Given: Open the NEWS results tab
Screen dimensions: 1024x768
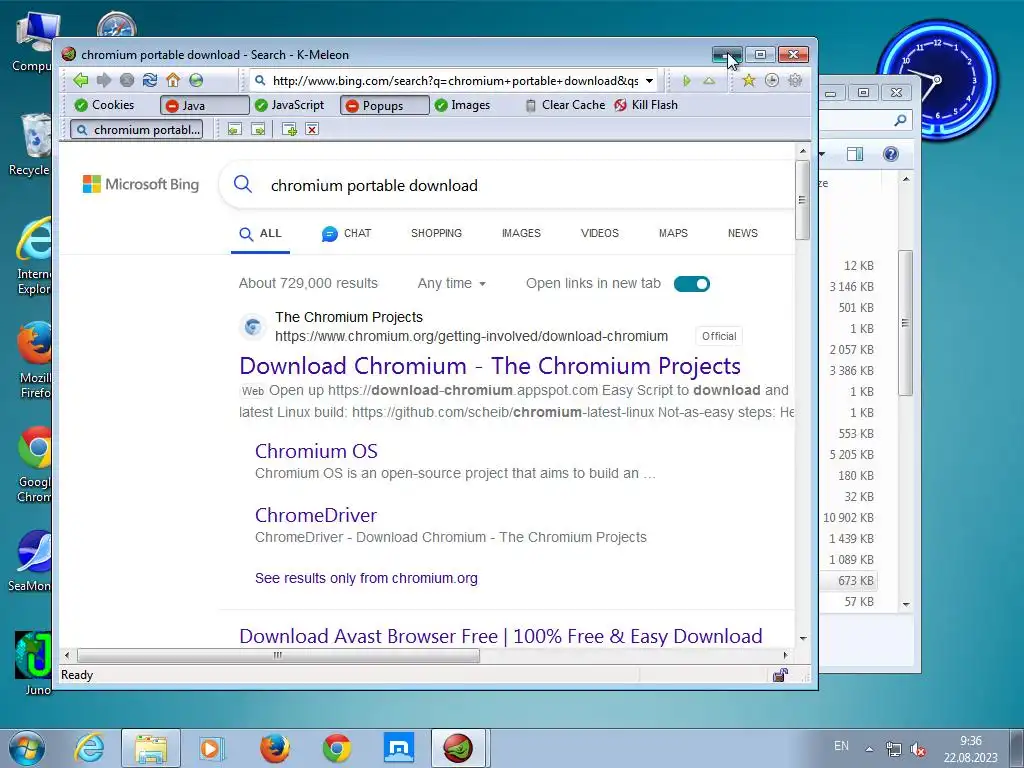Looking at the screenshot, I should click(x=743, y=233).
